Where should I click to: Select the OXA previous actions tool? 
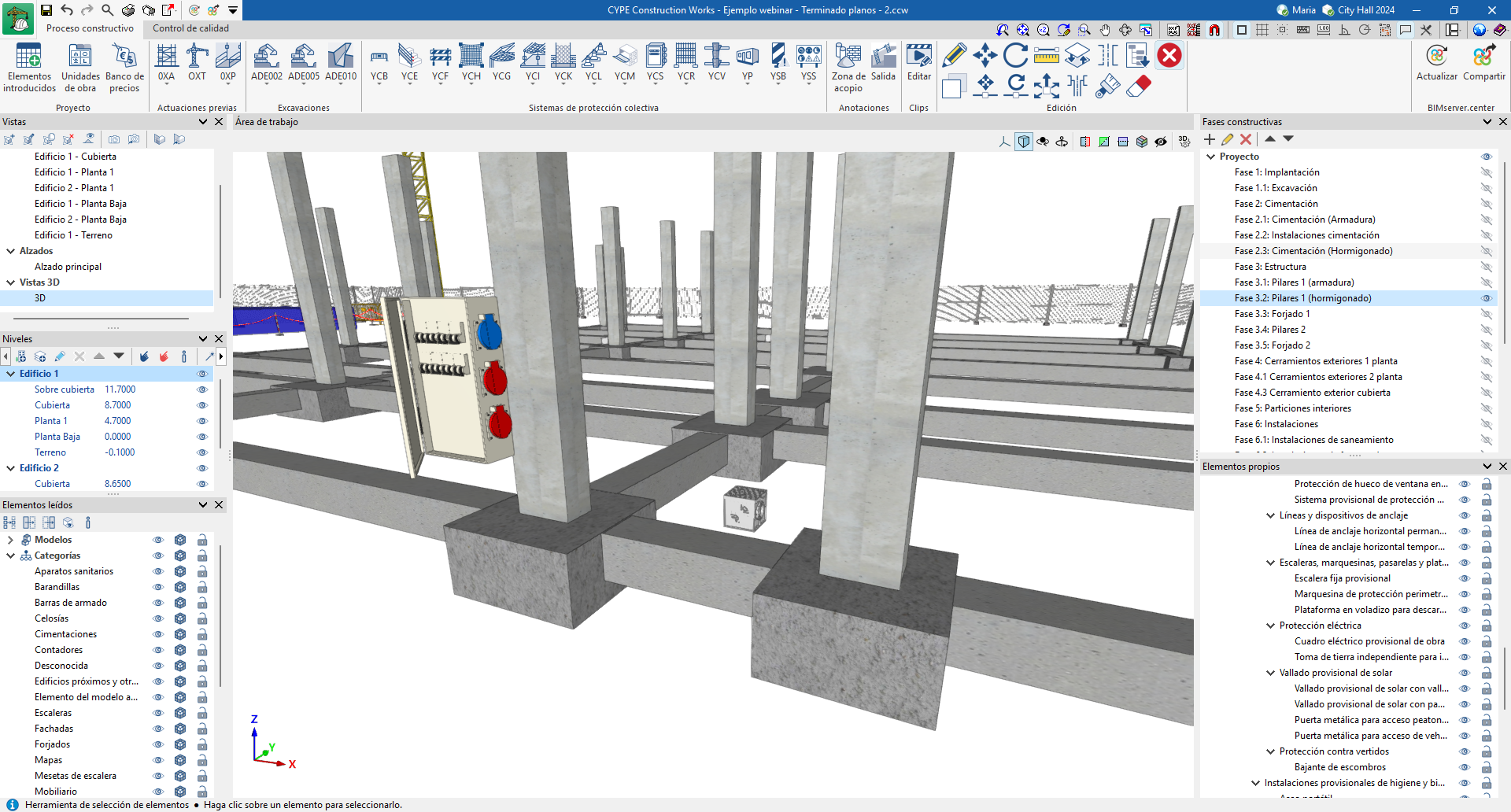166,62
